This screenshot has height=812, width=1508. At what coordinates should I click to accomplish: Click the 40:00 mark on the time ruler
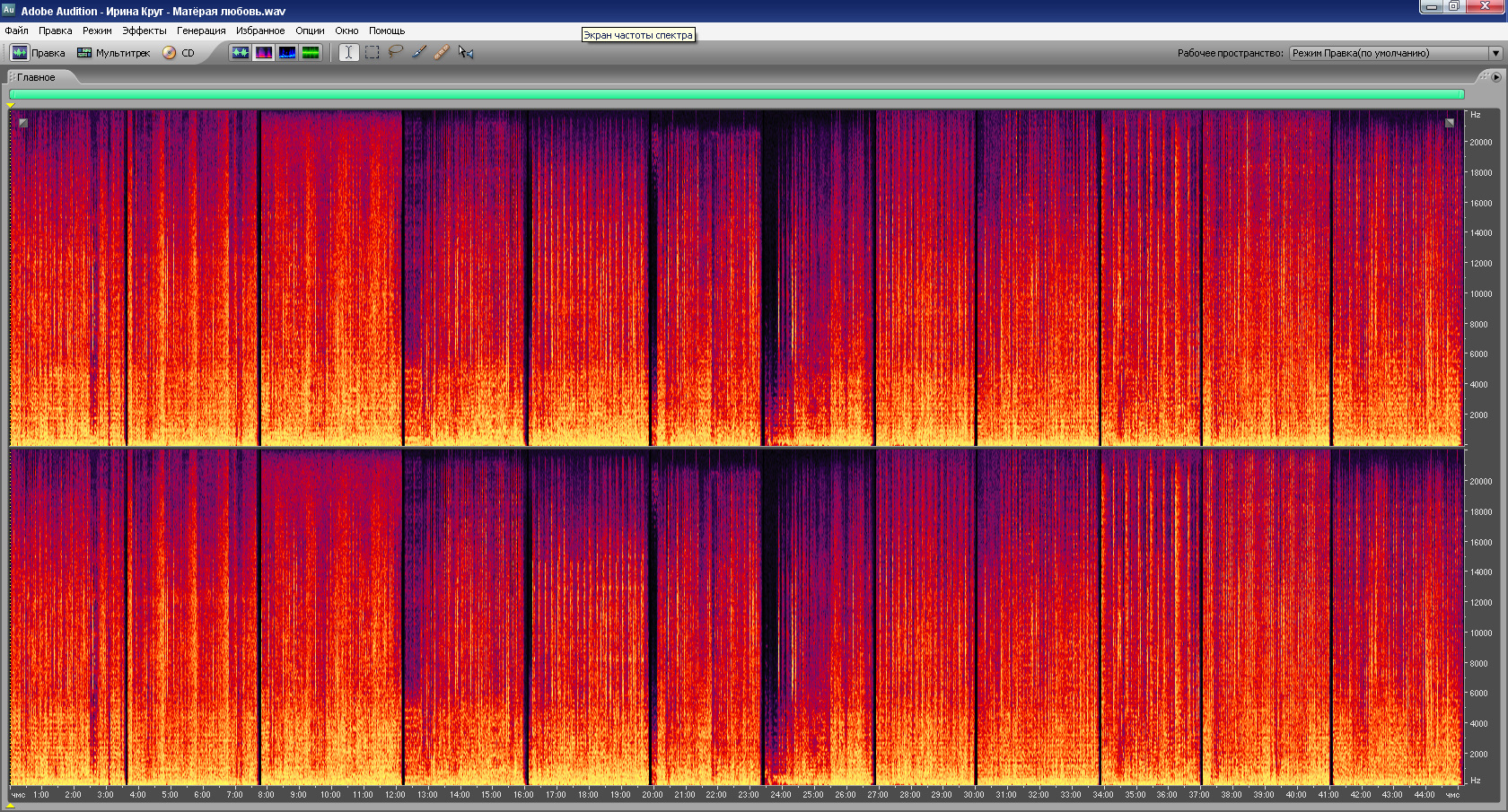click(1296, 794)
